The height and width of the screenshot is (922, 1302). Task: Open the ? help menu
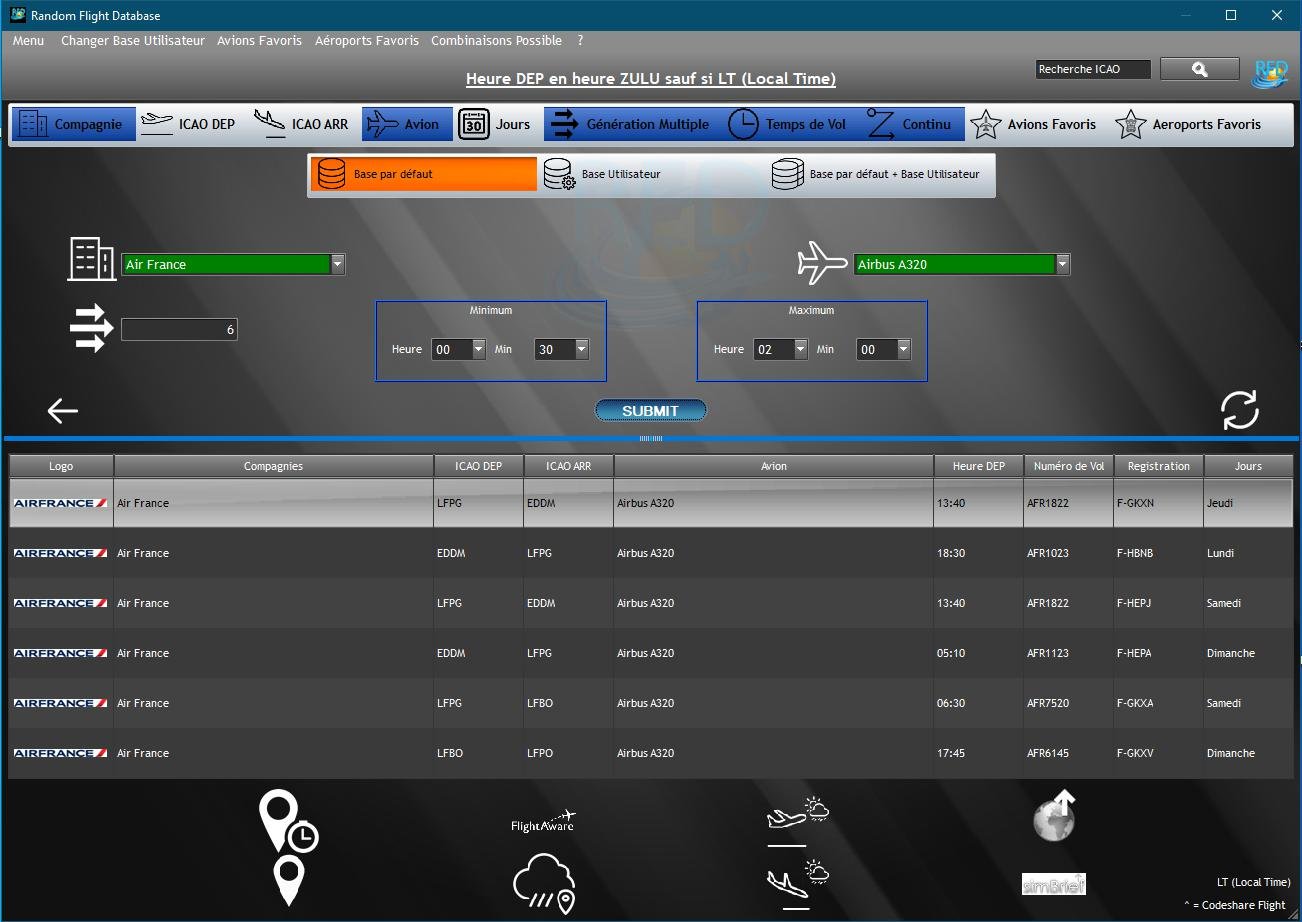click(x=580, y=41)
